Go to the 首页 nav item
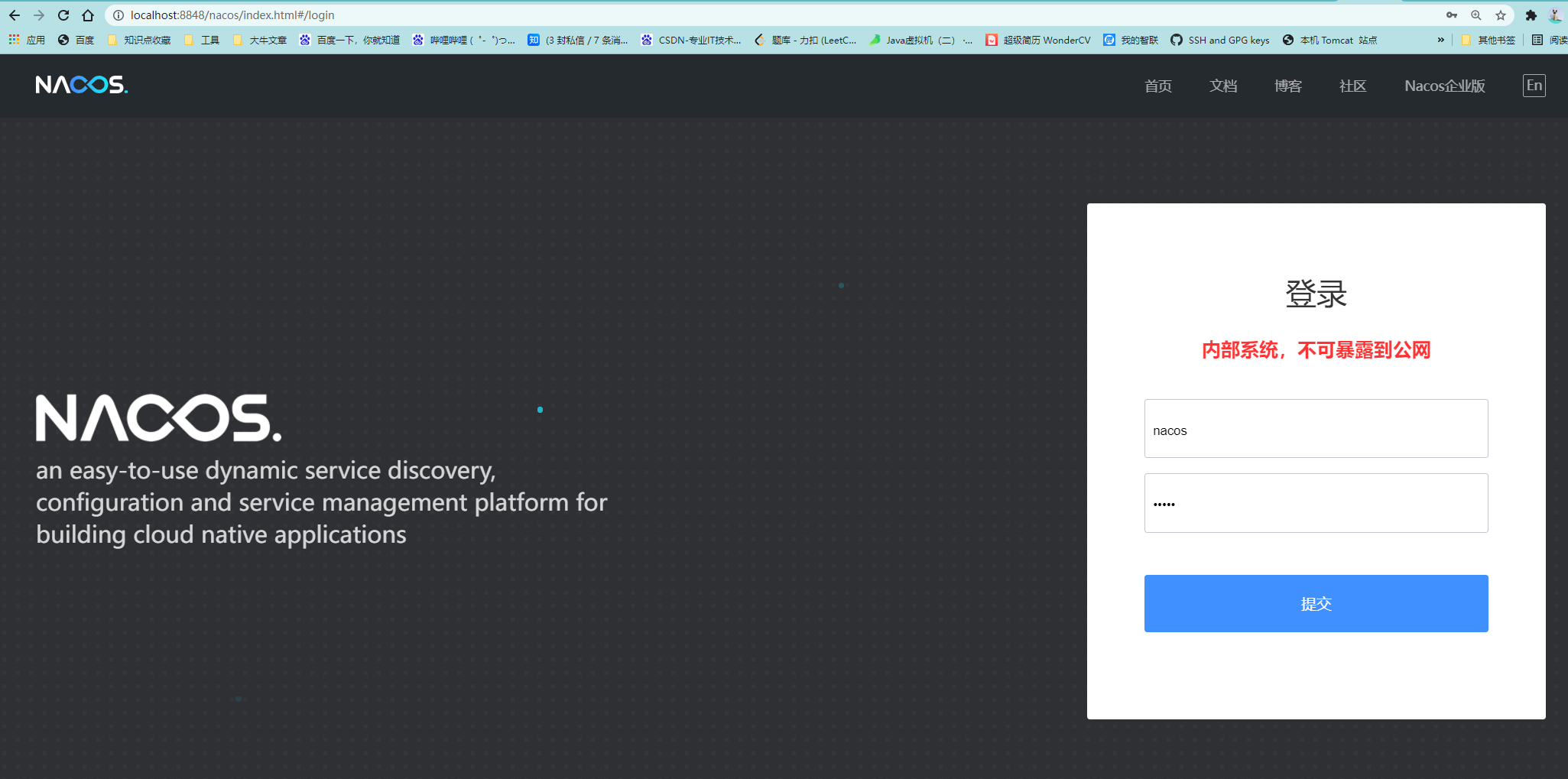Viewport: 1568px width, 779px height. tap(1158, 86)
